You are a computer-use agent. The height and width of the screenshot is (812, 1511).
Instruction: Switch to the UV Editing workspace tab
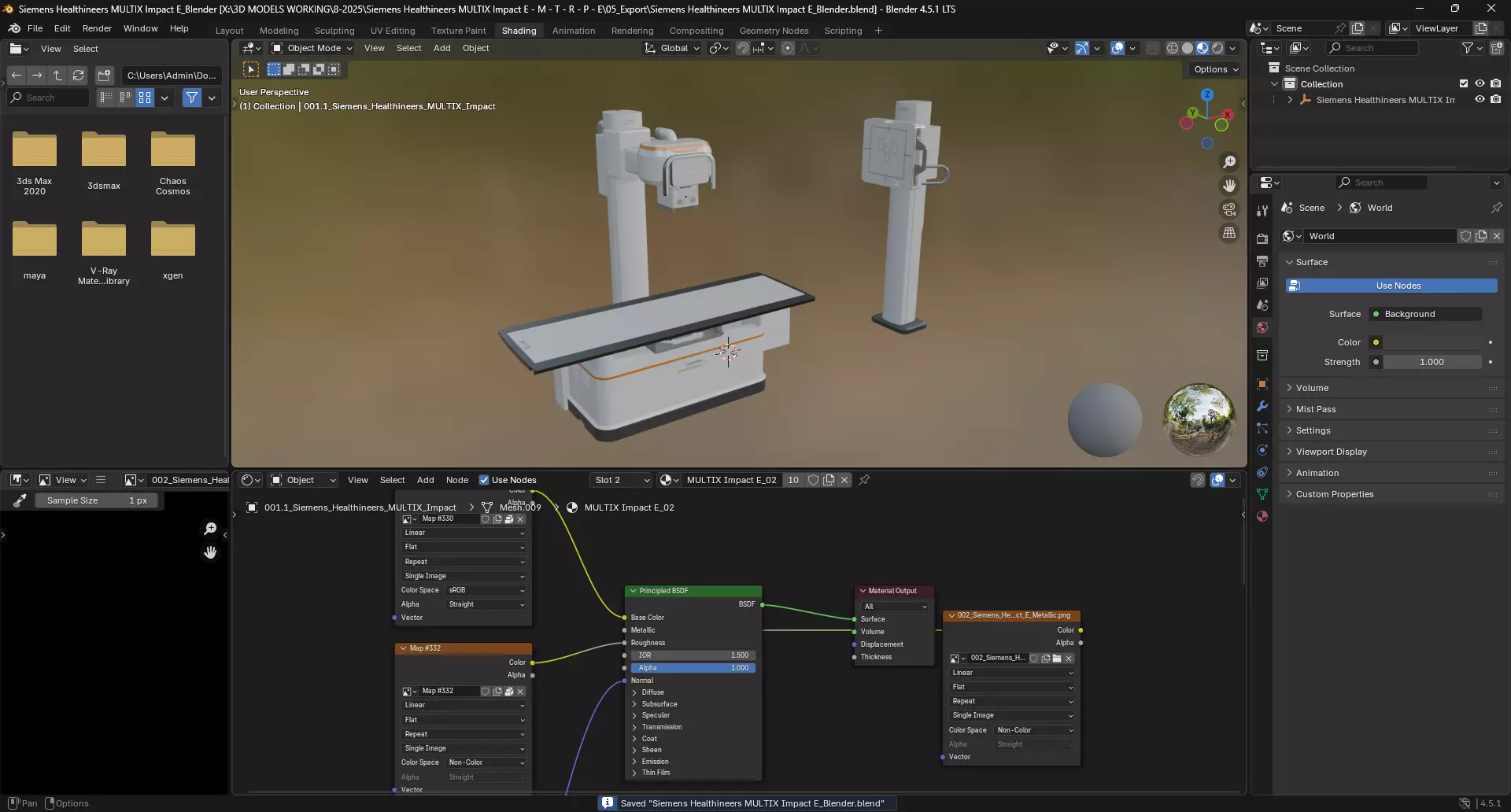tap(393, 31)
